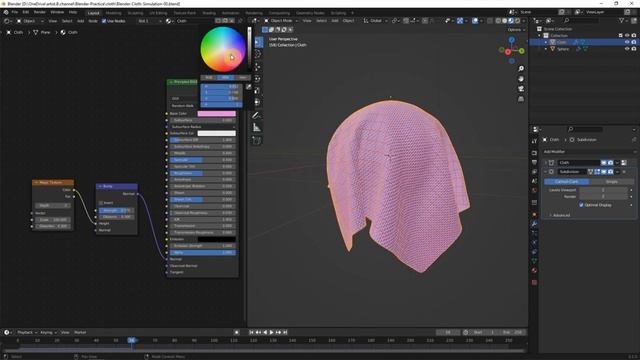Select solid shading mode
640x360 pixels.
point(504,20)
